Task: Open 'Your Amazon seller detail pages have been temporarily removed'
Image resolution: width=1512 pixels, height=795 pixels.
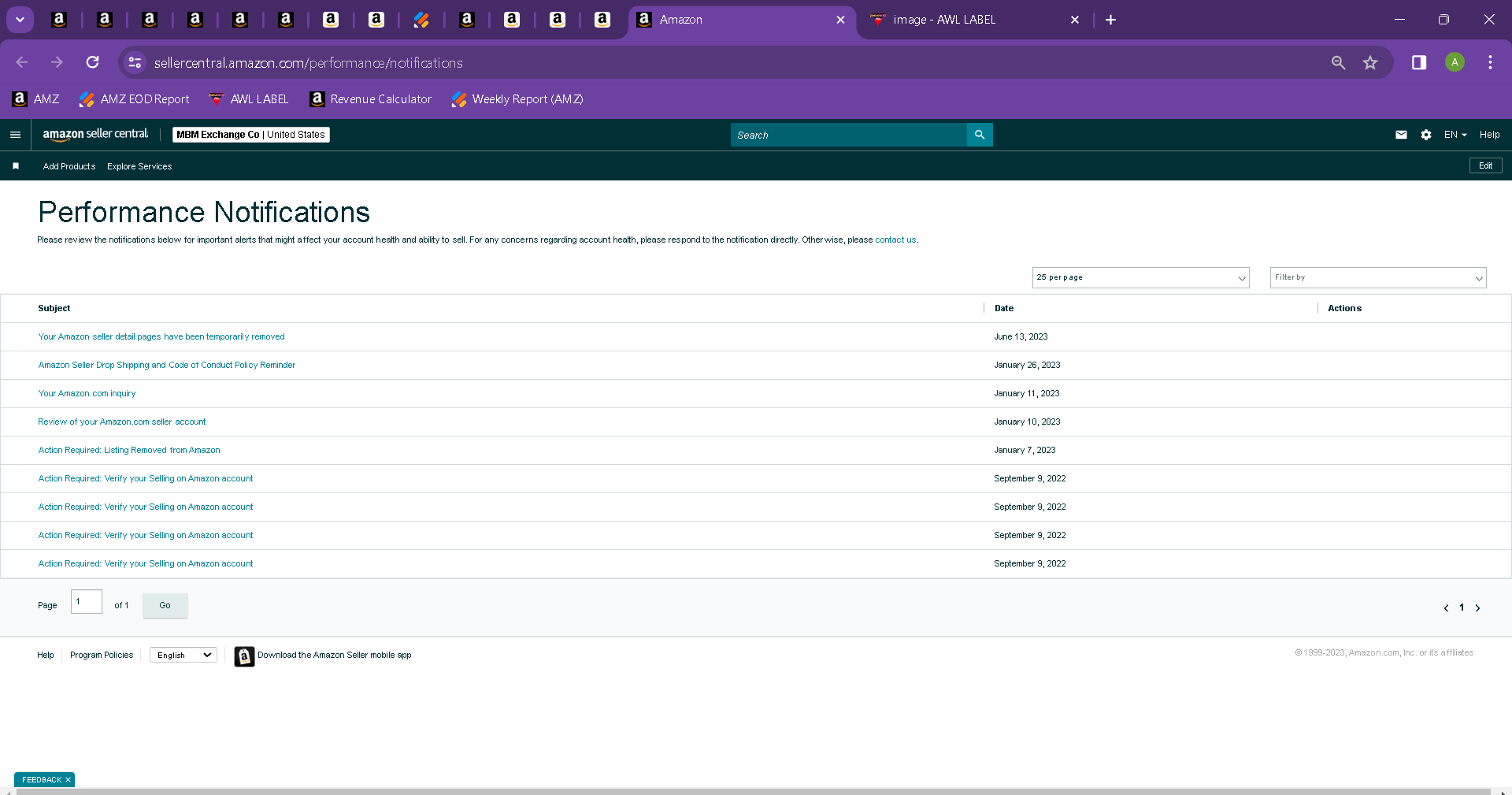Action: [x=161, y=336]
